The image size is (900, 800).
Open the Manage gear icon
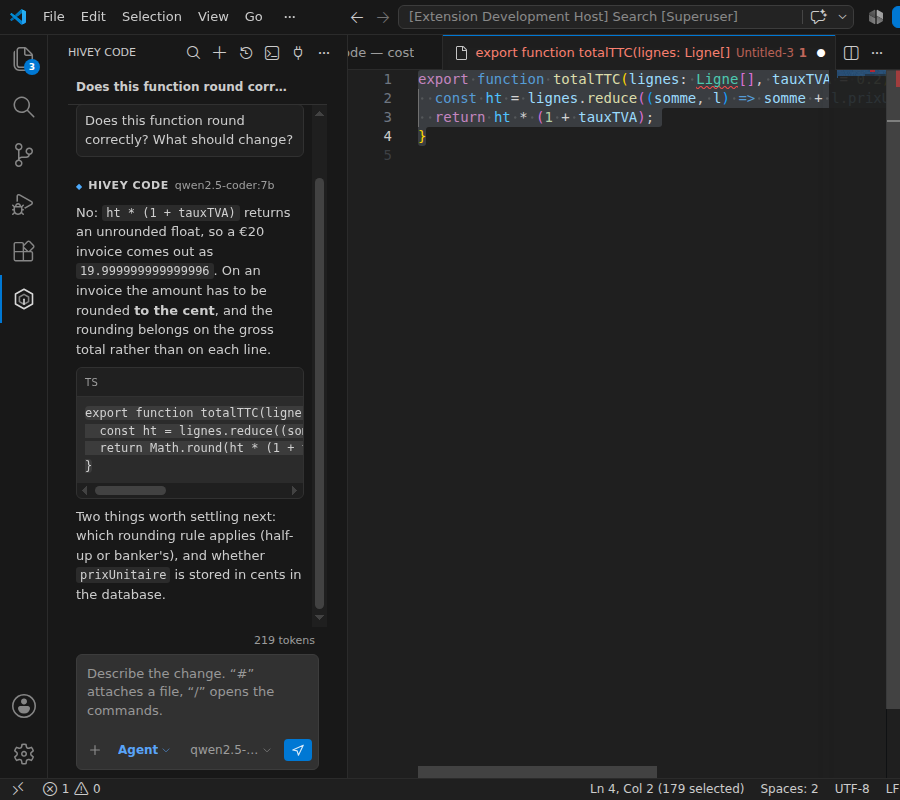click(24, 754)
